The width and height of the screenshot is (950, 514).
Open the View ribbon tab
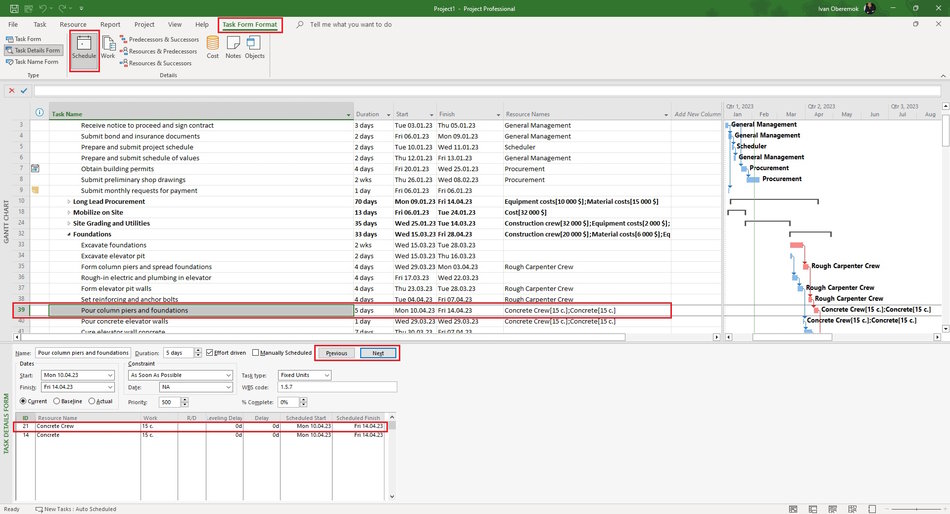174,25
